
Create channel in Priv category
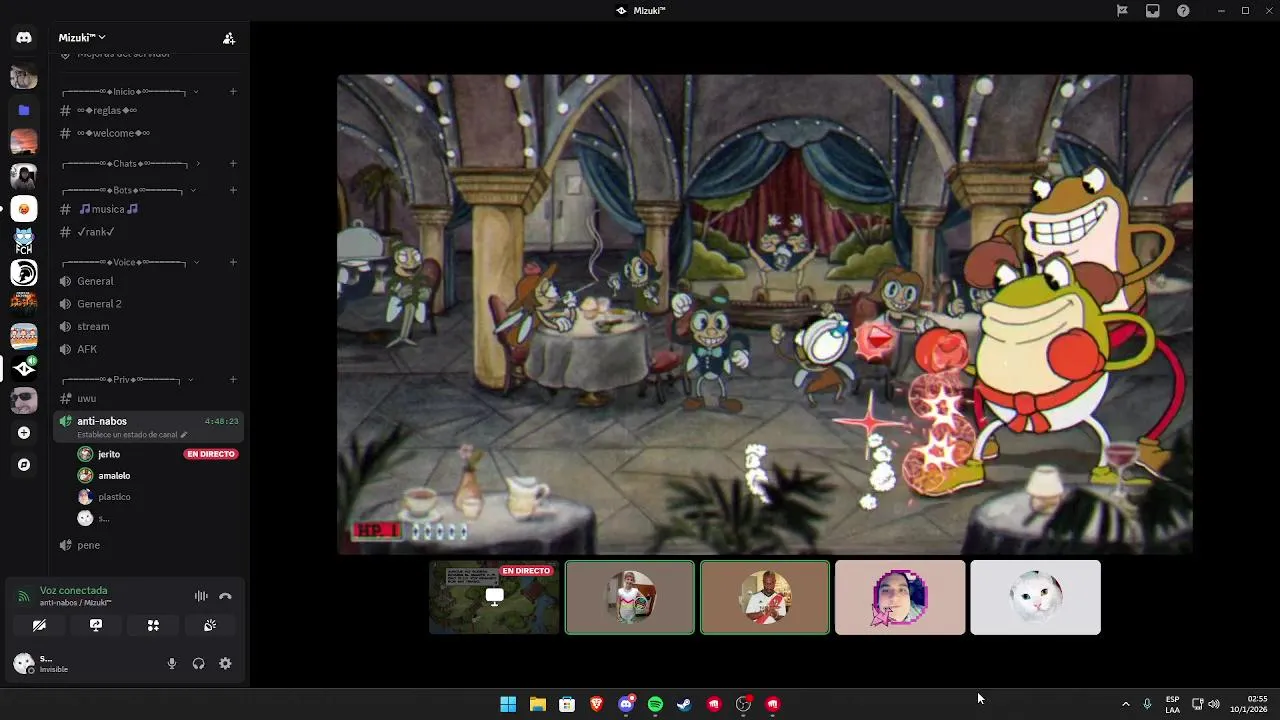tap(233, 380)
